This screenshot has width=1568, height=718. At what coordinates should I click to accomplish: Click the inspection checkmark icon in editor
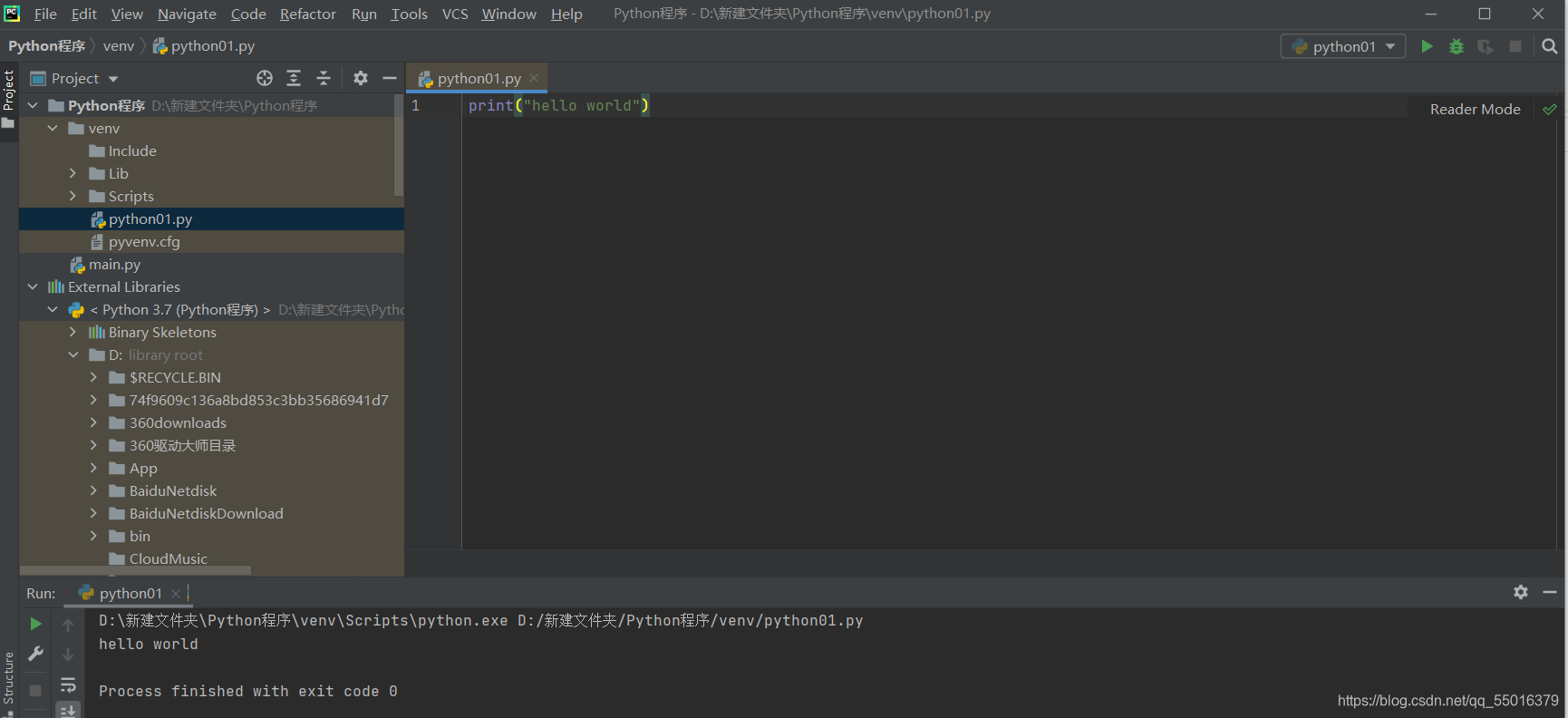pos(1550,109)
